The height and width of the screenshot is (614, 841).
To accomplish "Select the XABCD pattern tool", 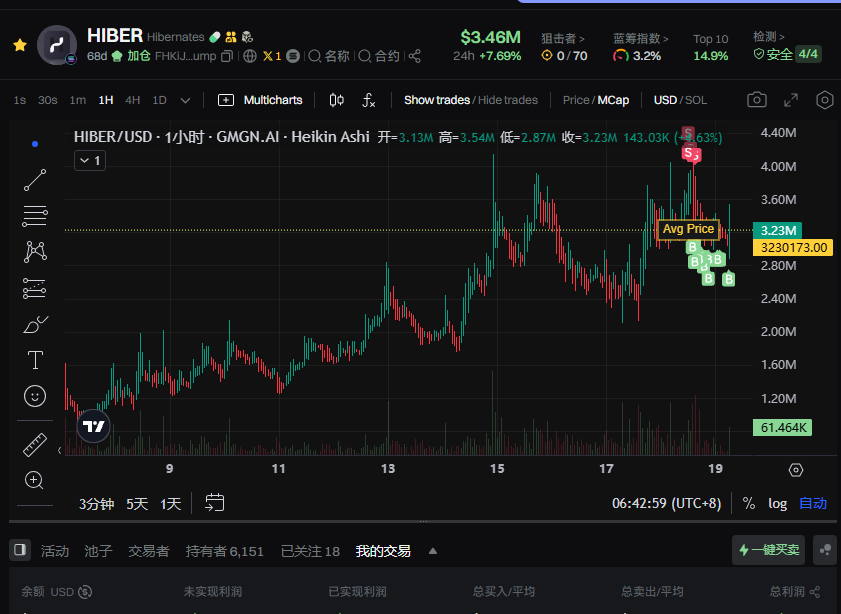I will point(35,251).
